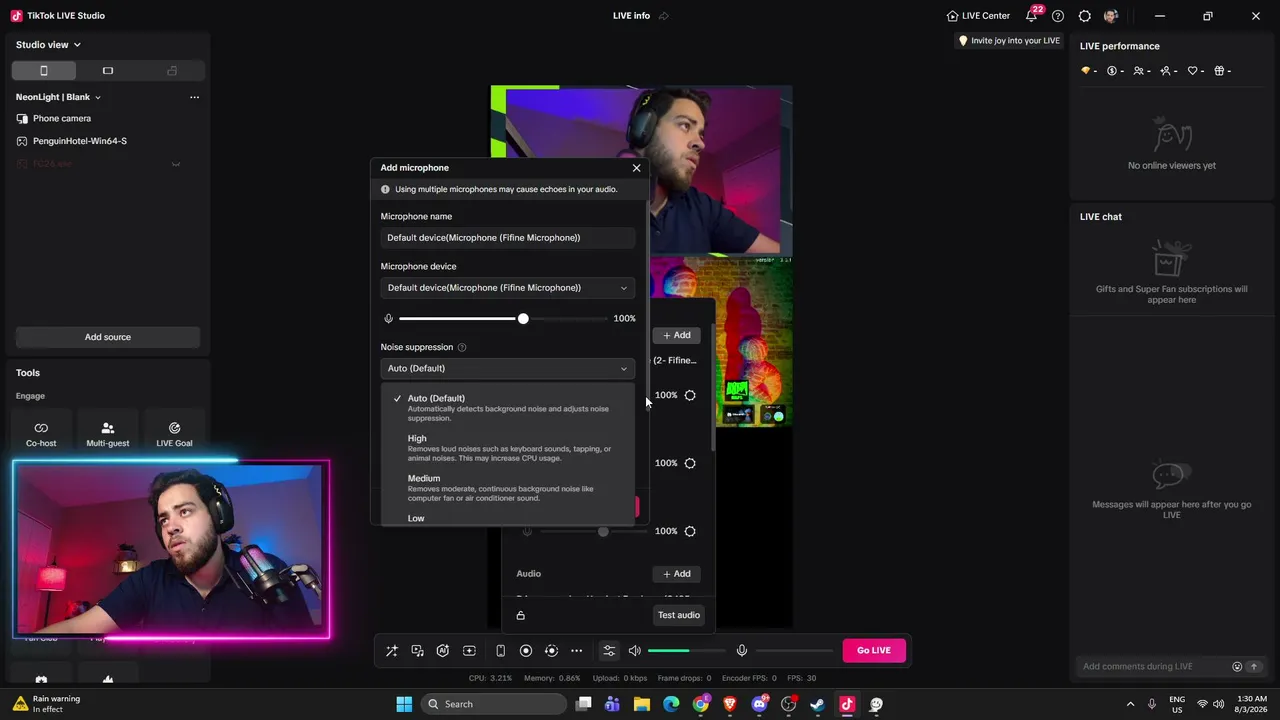The height and width of the screenshot is (720, 1280).
Task: Switch to landscape layout
Action: [x=108, y=71]
